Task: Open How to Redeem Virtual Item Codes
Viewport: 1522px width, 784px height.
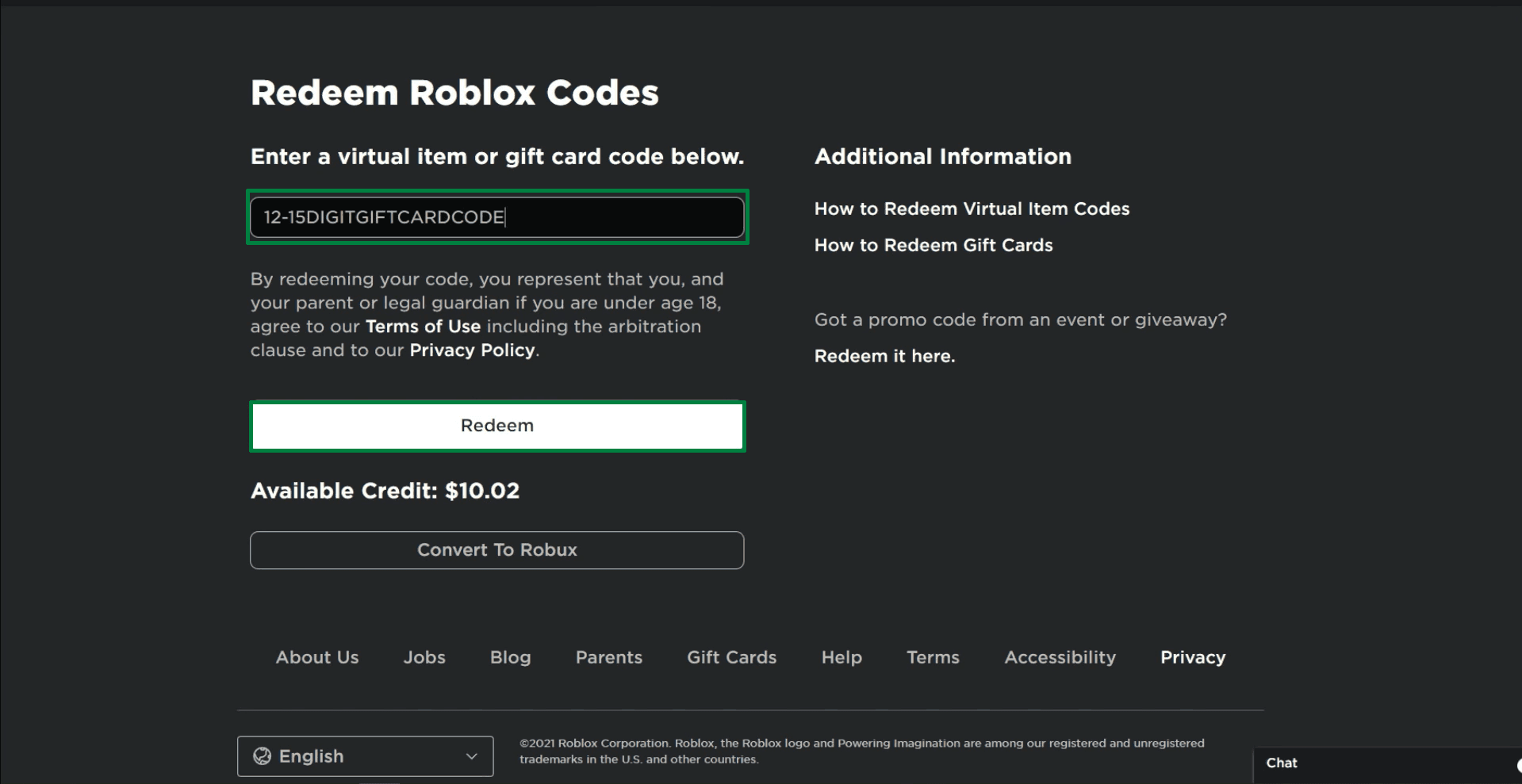Action: click(972, 208)
